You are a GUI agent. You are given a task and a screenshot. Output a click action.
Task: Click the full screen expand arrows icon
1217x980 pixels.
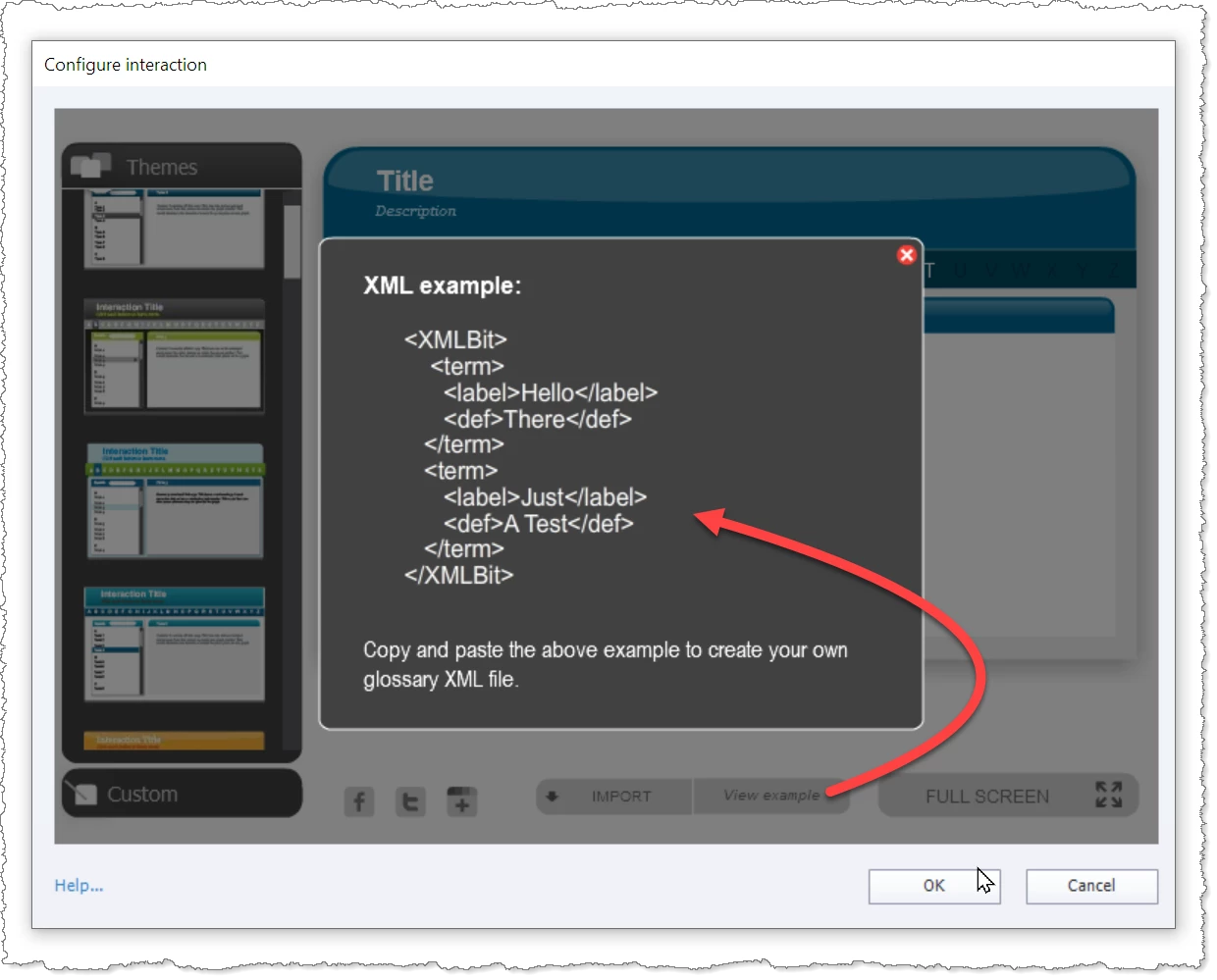click(x=1109, y=795)
